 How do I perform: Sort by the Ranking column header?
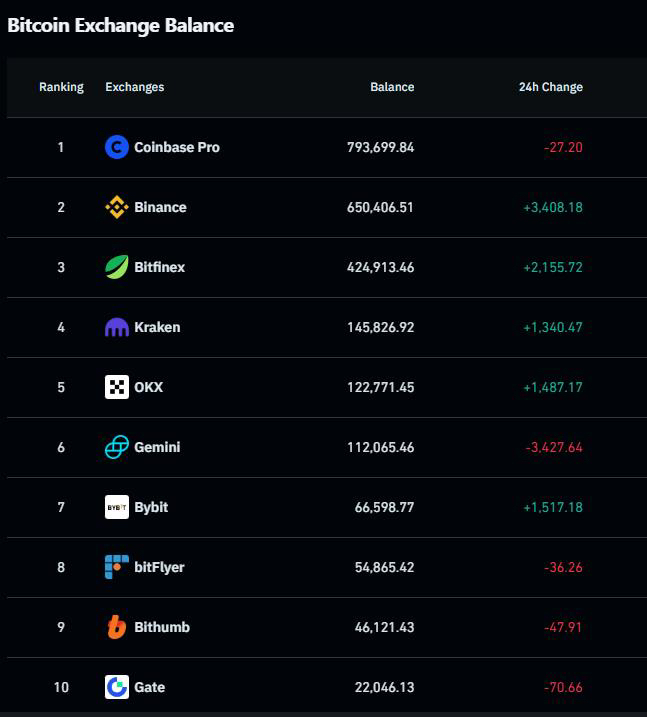61,87
